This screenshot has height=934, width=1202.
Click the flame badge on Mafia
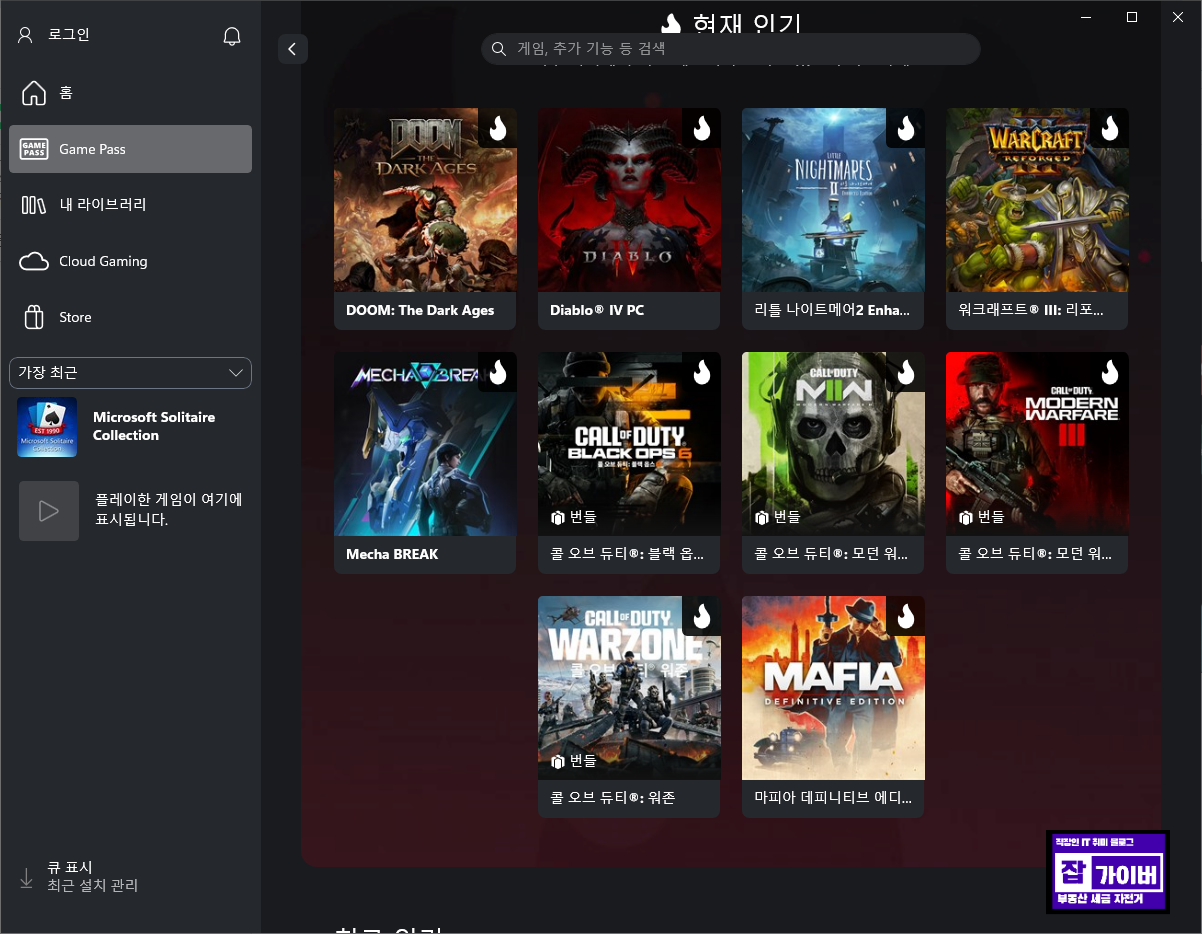(x=906, y=616)
